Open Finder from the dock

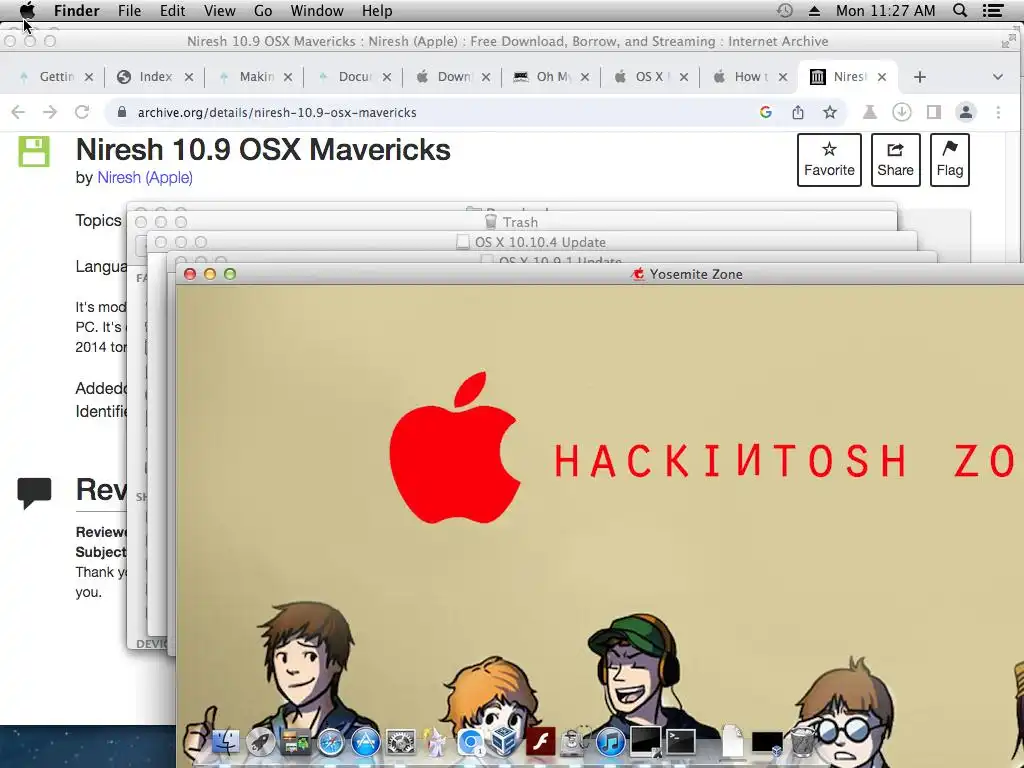click(x=225, y=742)
